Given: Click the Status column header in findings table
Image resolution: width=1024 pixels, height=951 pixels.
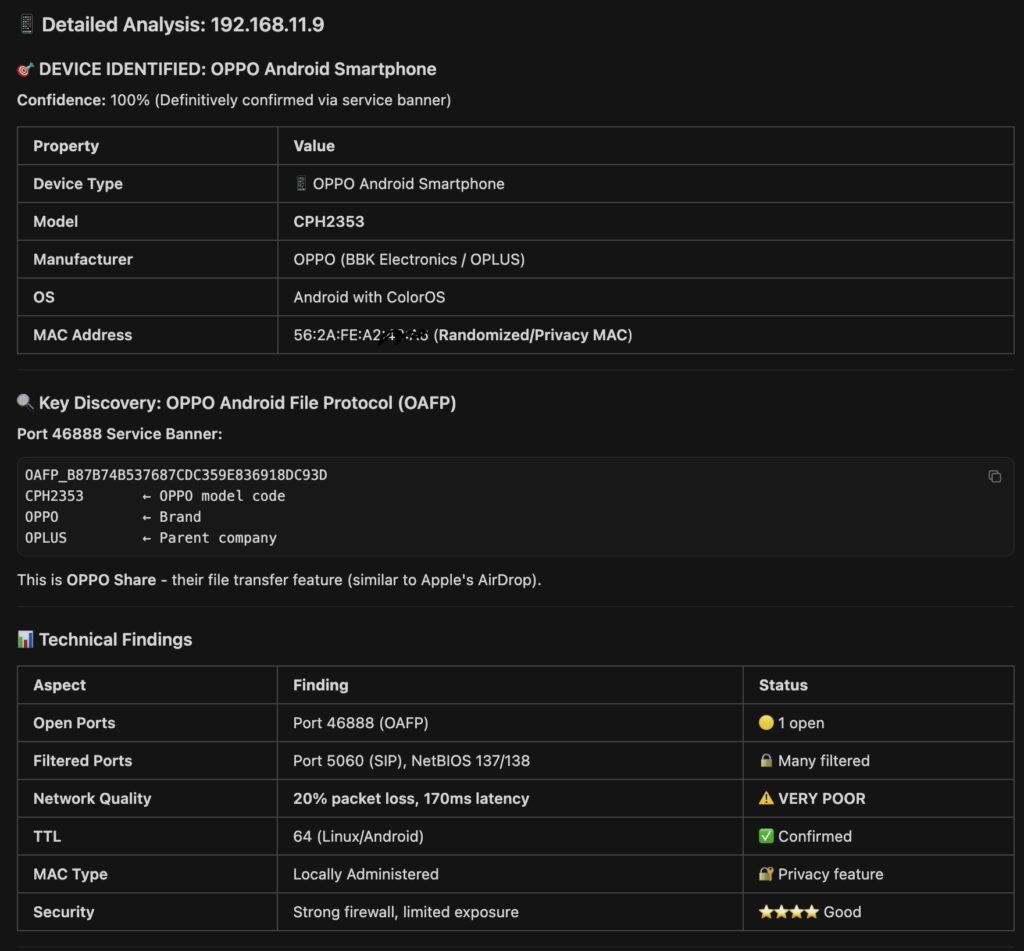Looking at the screenshot, I should pos(783,685).
